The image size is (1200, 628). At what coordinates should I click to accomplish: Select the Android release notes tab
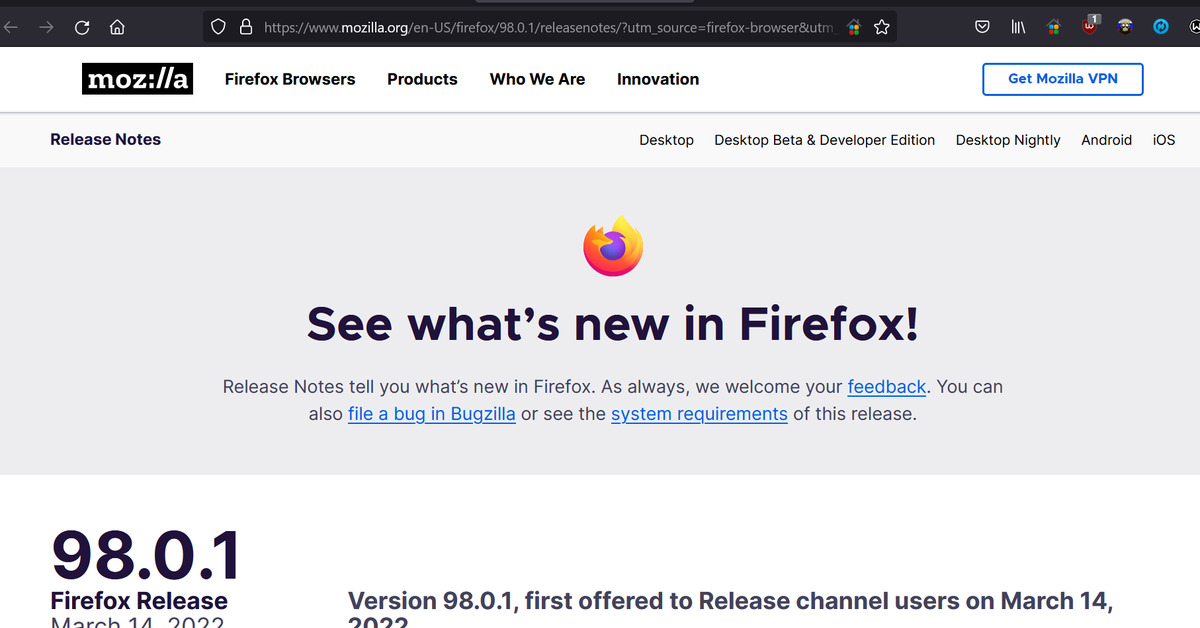1106,140
